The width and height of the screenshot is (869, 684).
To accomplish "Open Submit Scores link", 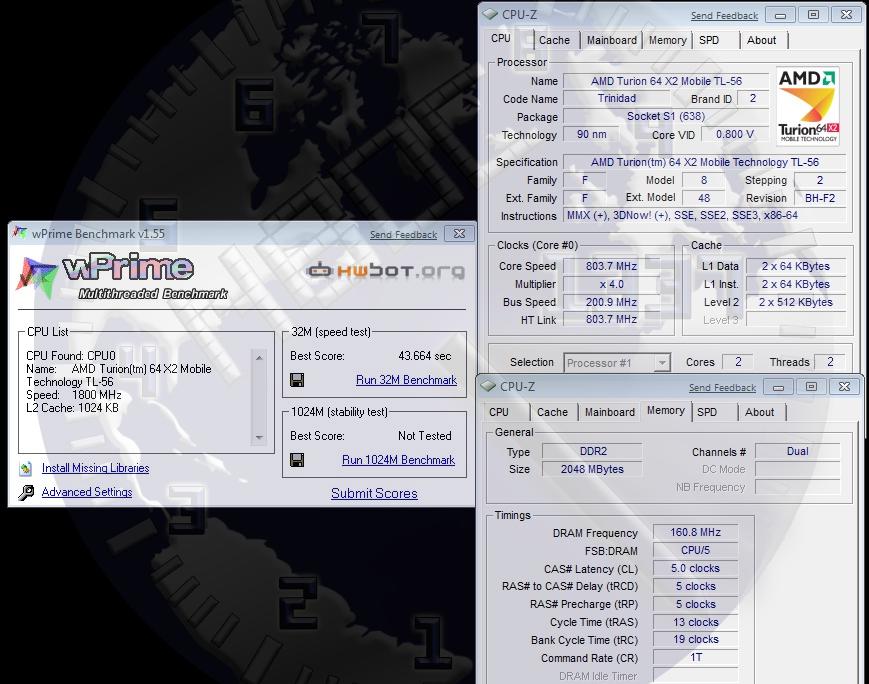I will [x=374, y=493].
